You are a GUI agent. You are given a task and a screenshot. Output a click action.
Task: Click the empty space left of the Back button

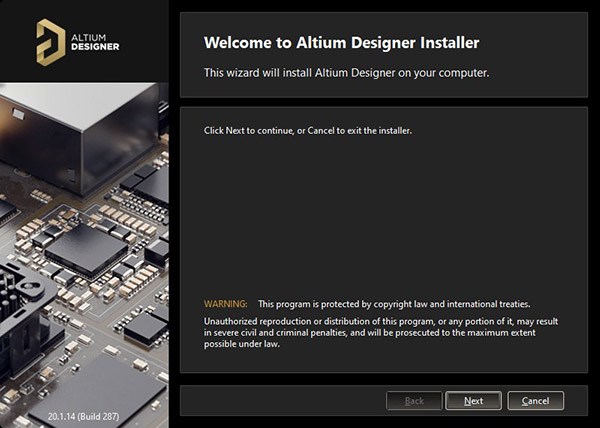coord(280,401)
